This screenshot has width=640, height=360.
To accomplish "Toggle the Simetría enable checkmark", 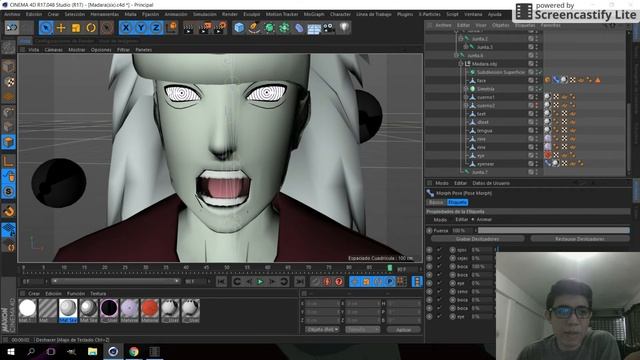I will point(539,89).
